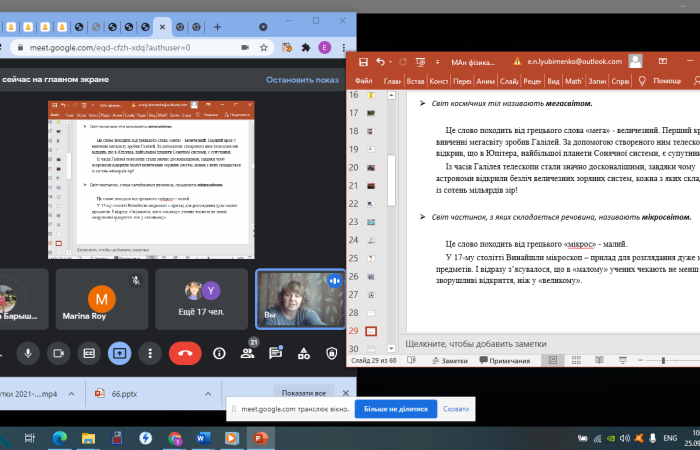Mute the microphone in Google Meet
700x450 pixels.
pyautogui.click(x=26, y=352)
